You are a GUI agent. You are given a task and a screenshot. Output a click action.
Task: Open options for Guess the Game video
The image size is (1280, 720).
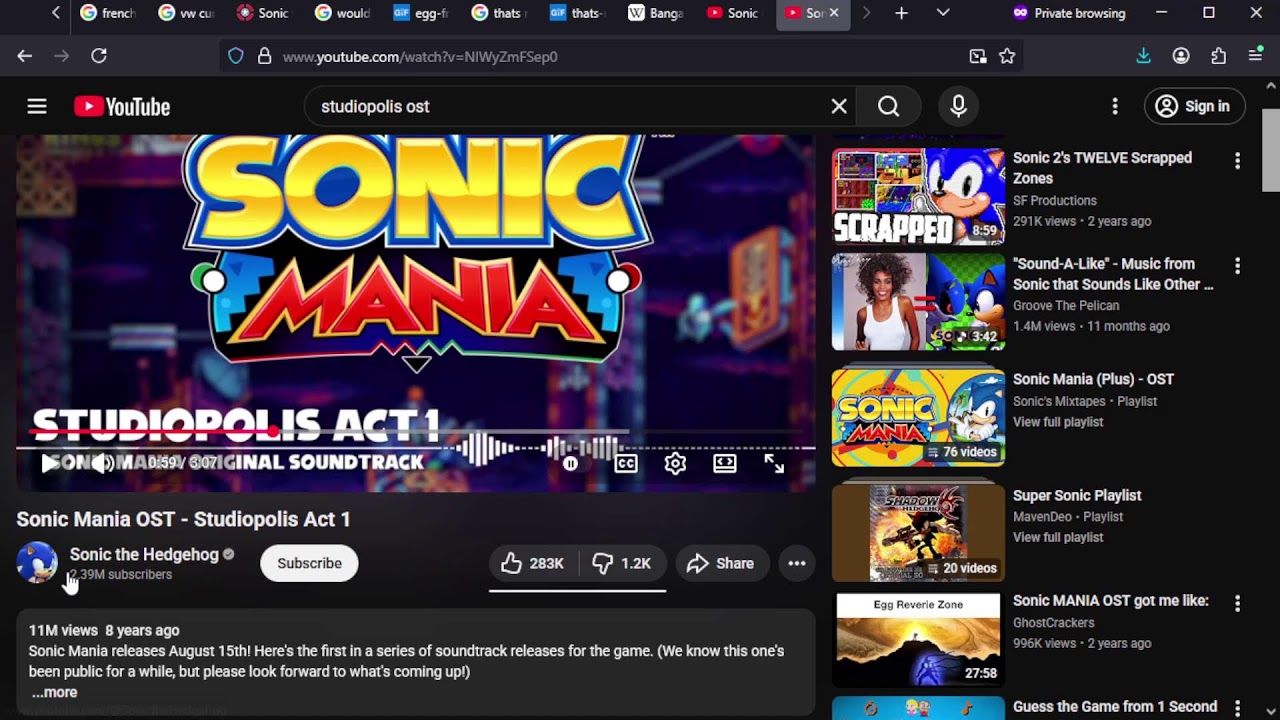(x=1237, y=708)
